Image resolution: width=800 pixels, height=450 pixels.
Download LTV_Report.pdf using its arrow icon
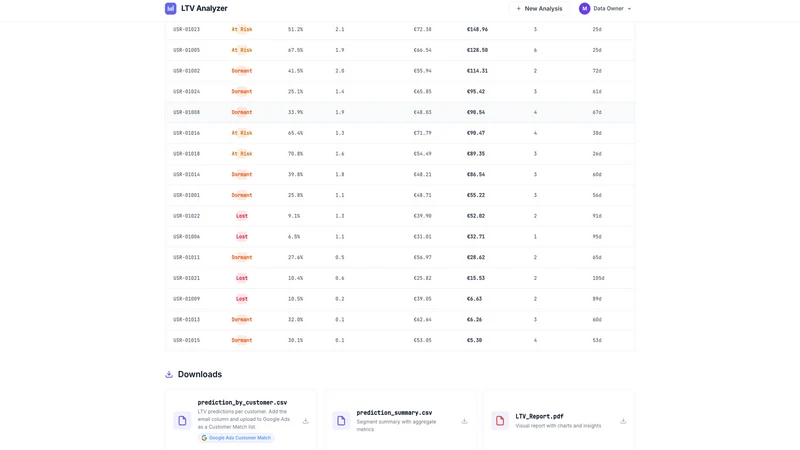pyautogui.click(x=623, y=421)
